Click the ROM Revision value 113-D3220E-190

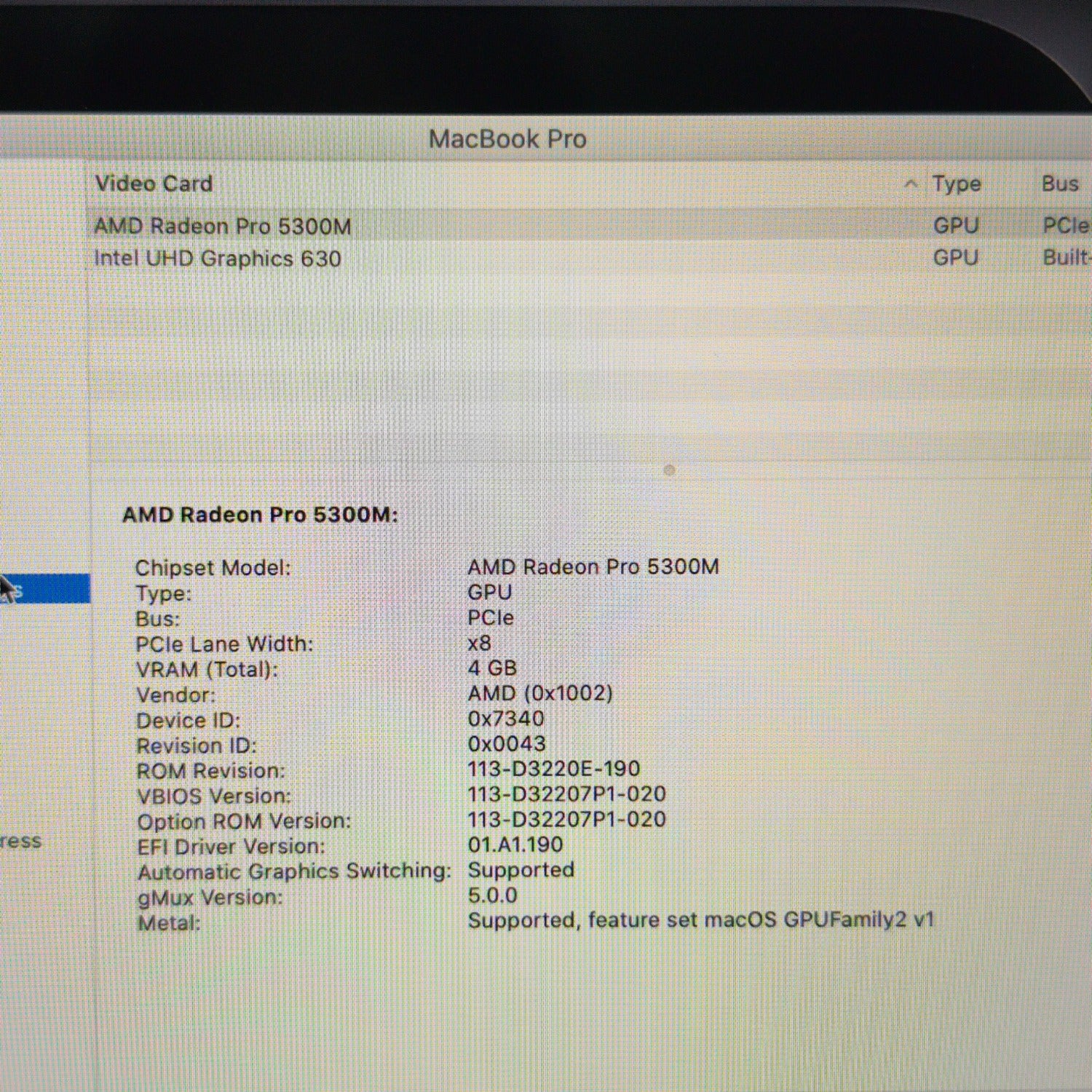pyautogui.click(x=553, y=769)
